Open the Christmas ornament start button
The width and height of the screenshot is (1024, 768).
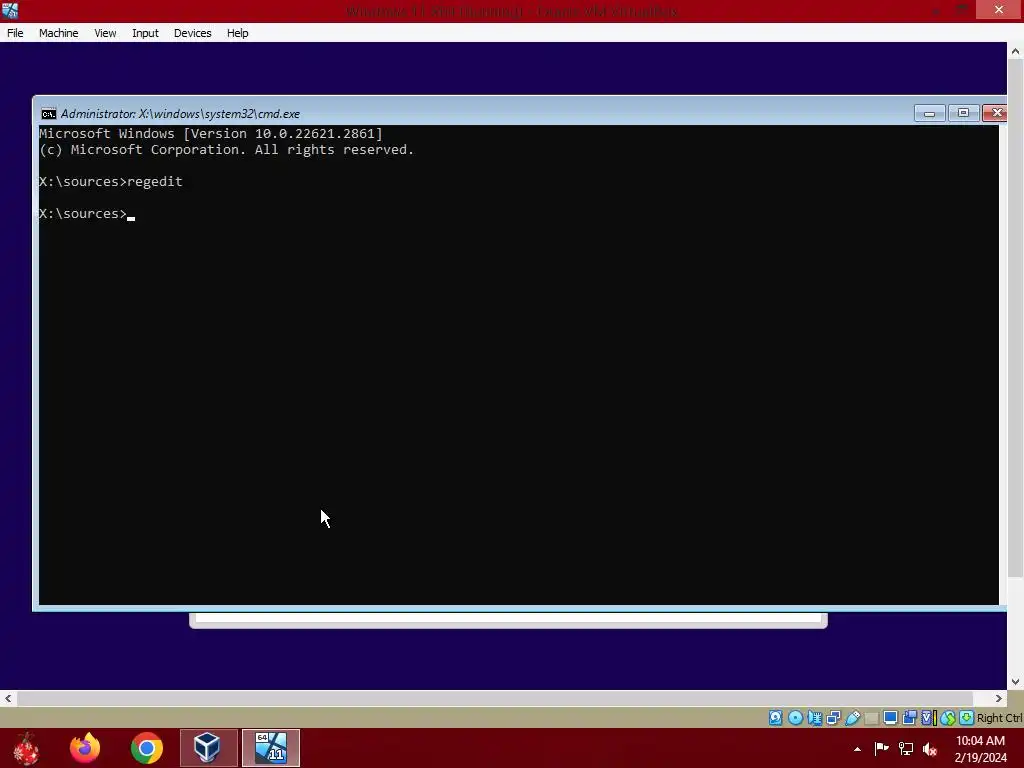point(26,748)
